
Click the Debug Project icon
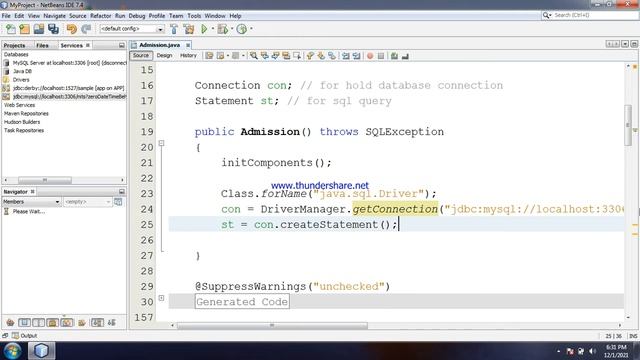pyautogui.click(x=222, y=29)
